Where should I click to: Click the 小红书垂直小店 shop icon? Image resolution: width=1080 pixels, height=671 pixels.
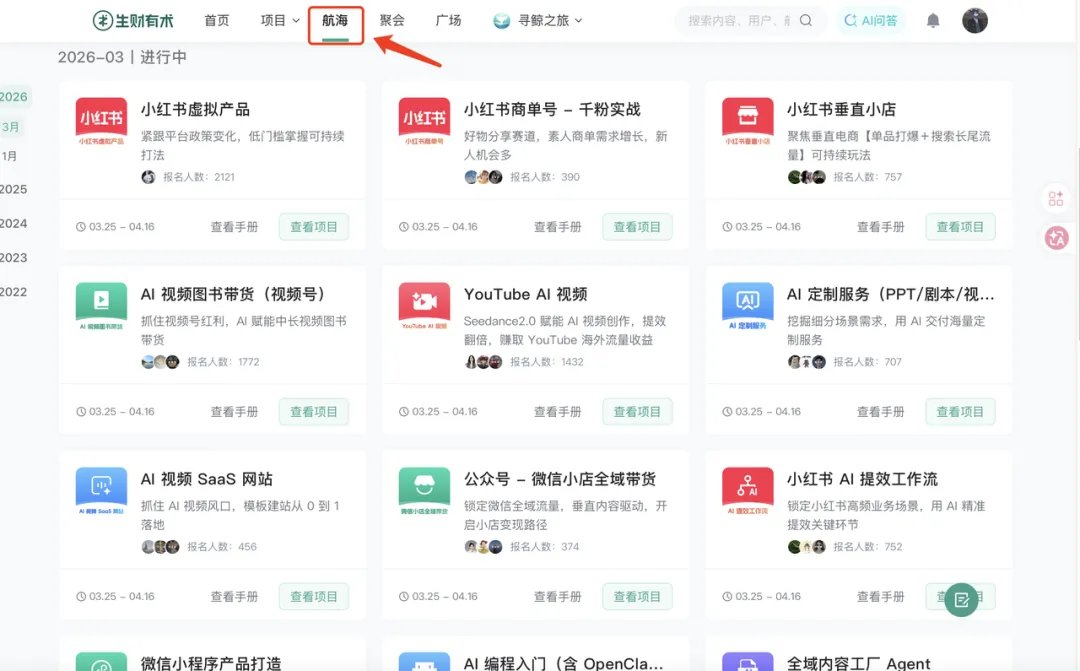[747, 122]
